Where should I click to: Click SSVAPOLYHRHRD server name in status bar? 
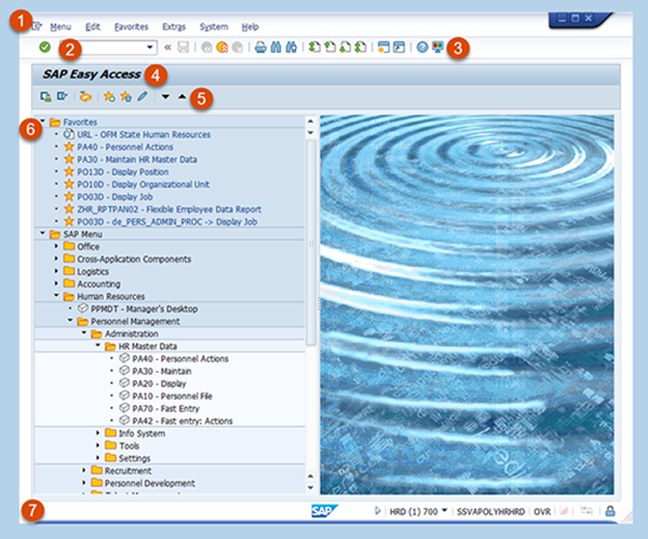point(491,512)
